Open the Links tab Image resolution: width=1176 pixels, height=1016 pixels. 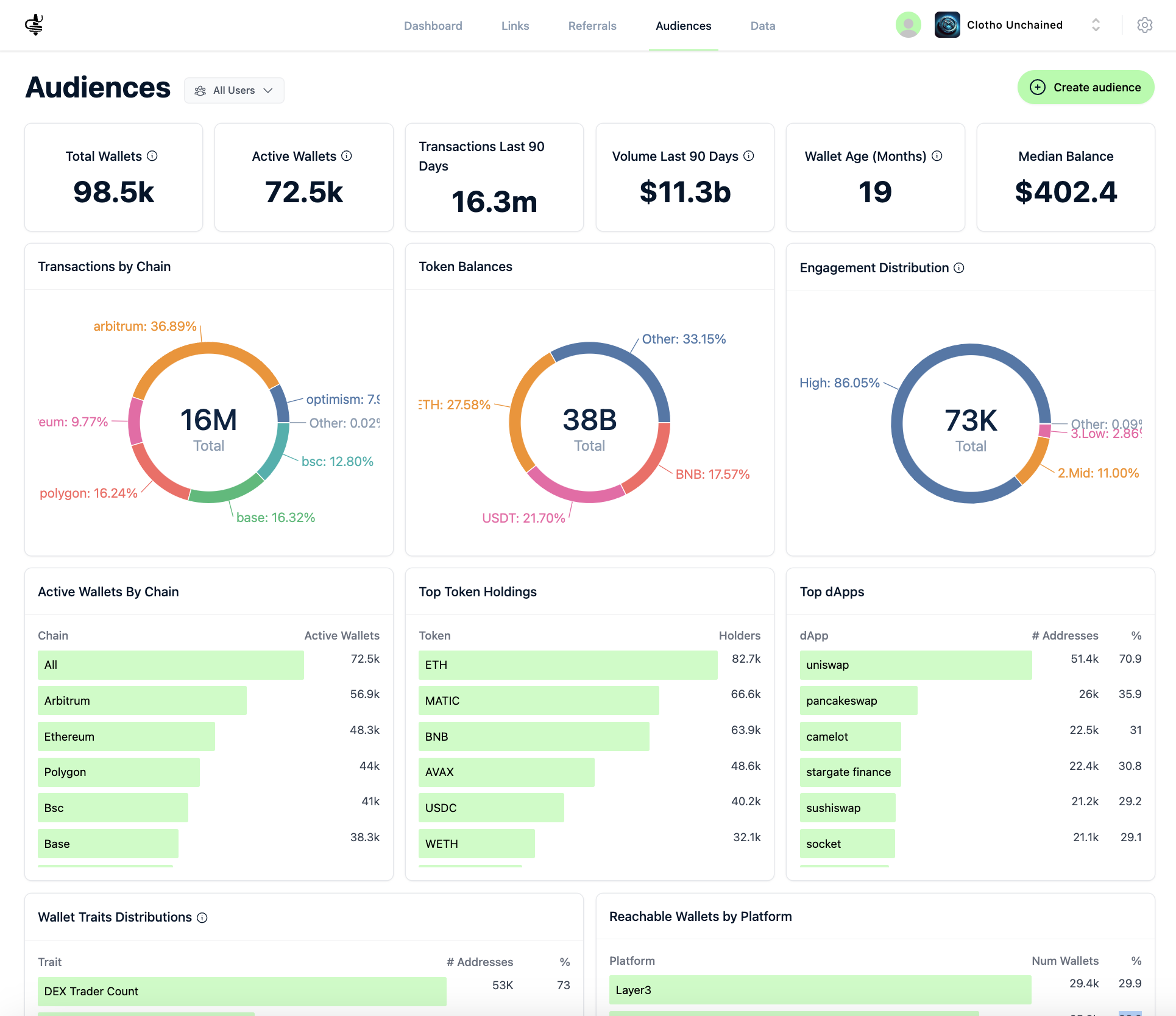(x=515, y=26)
